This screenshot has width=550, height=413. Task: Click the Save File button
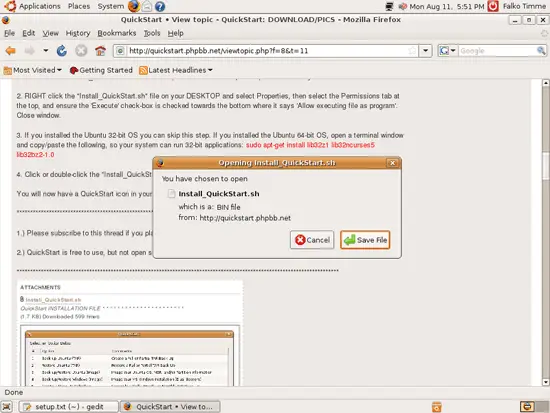365,240
